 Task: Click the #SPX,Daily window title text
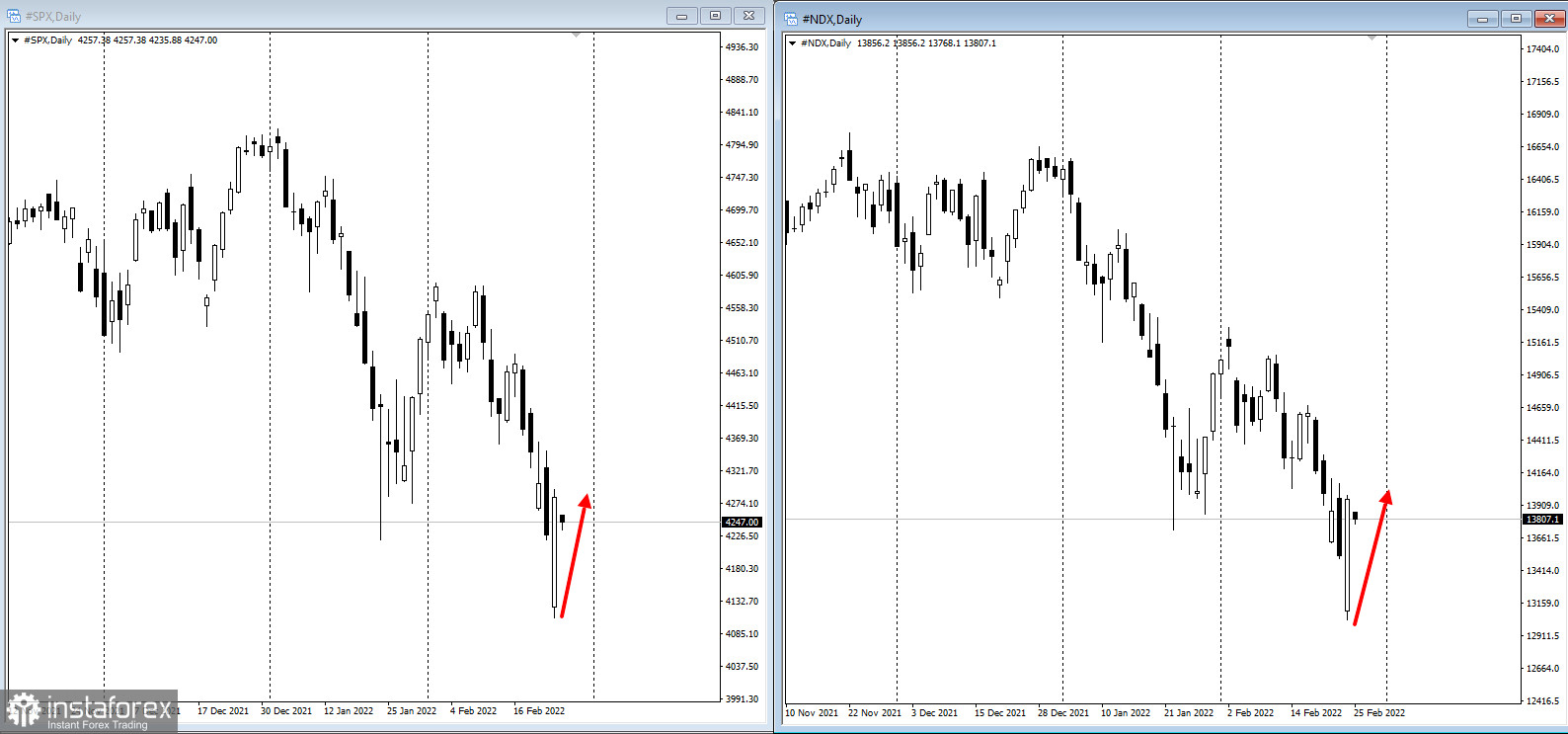(x=53, y=17)
